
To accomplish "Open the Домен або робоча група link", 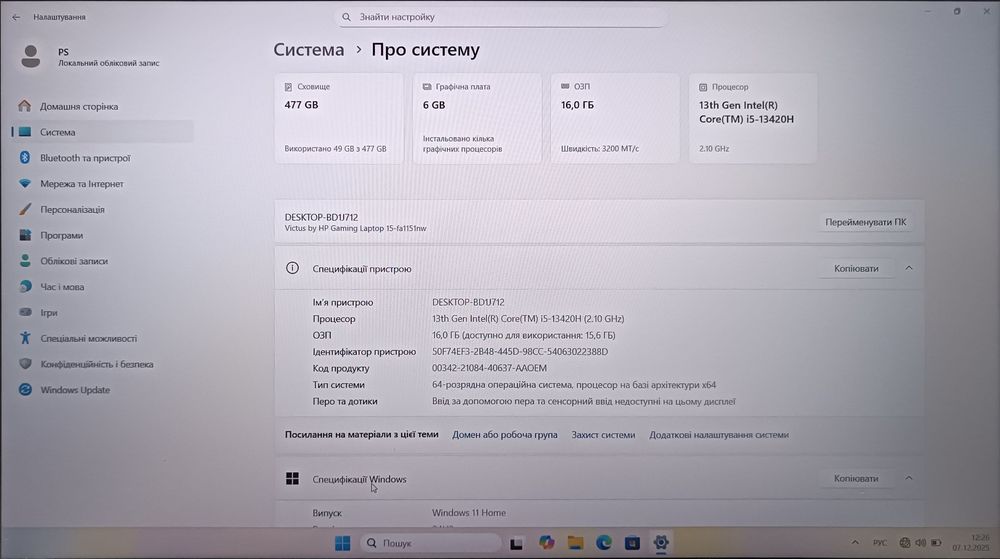I will pyautogui.click(x=504, y=435).
